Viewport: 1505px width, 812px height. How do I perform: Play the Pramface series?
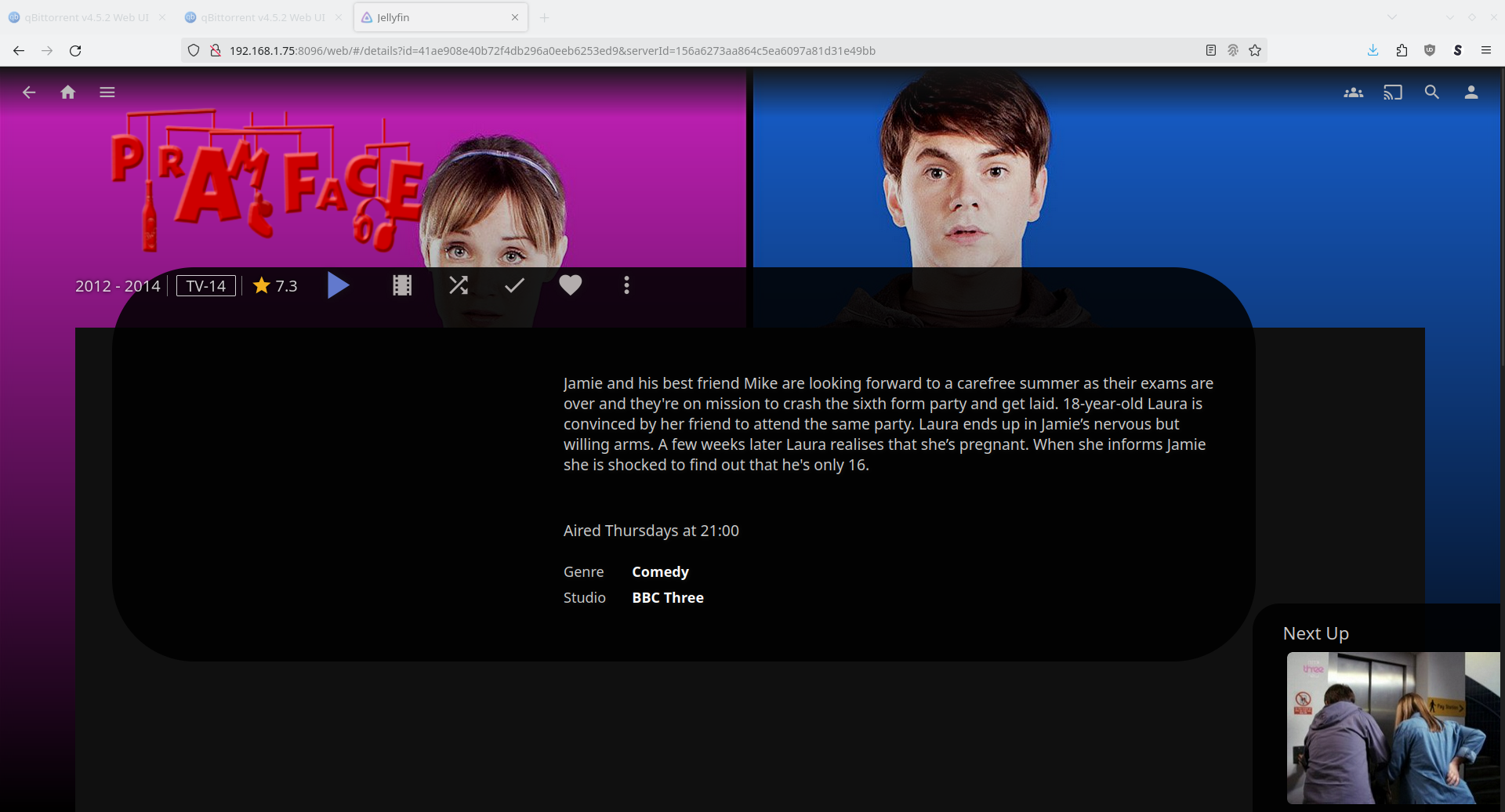(338, 285)
